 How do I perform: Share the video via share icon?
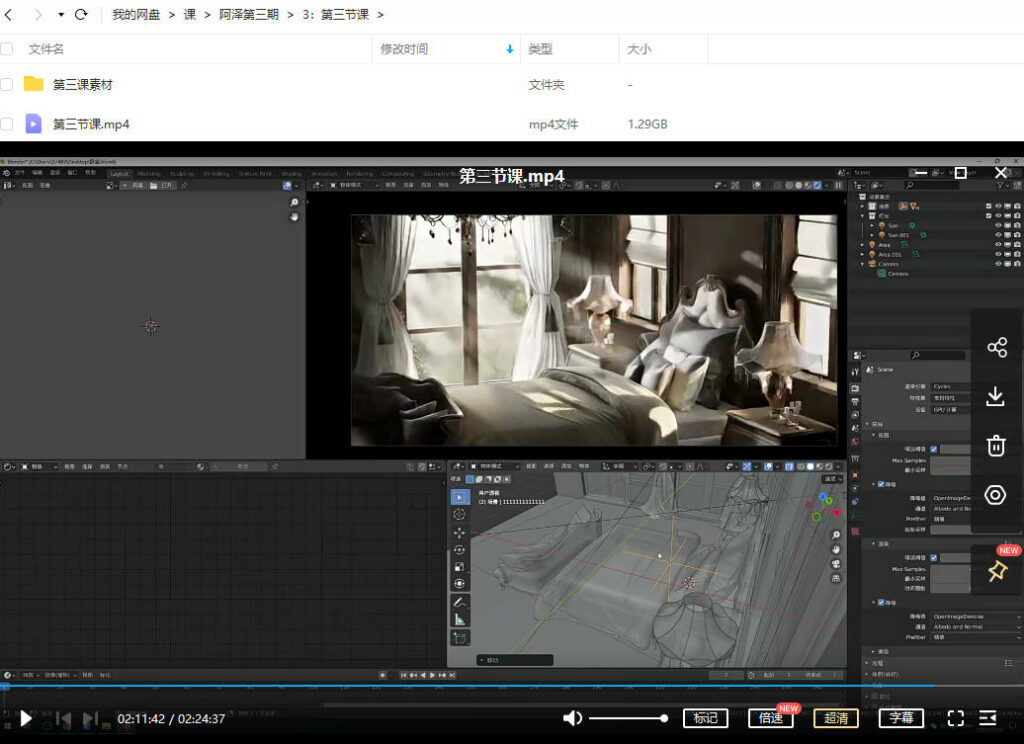point(996,347)
